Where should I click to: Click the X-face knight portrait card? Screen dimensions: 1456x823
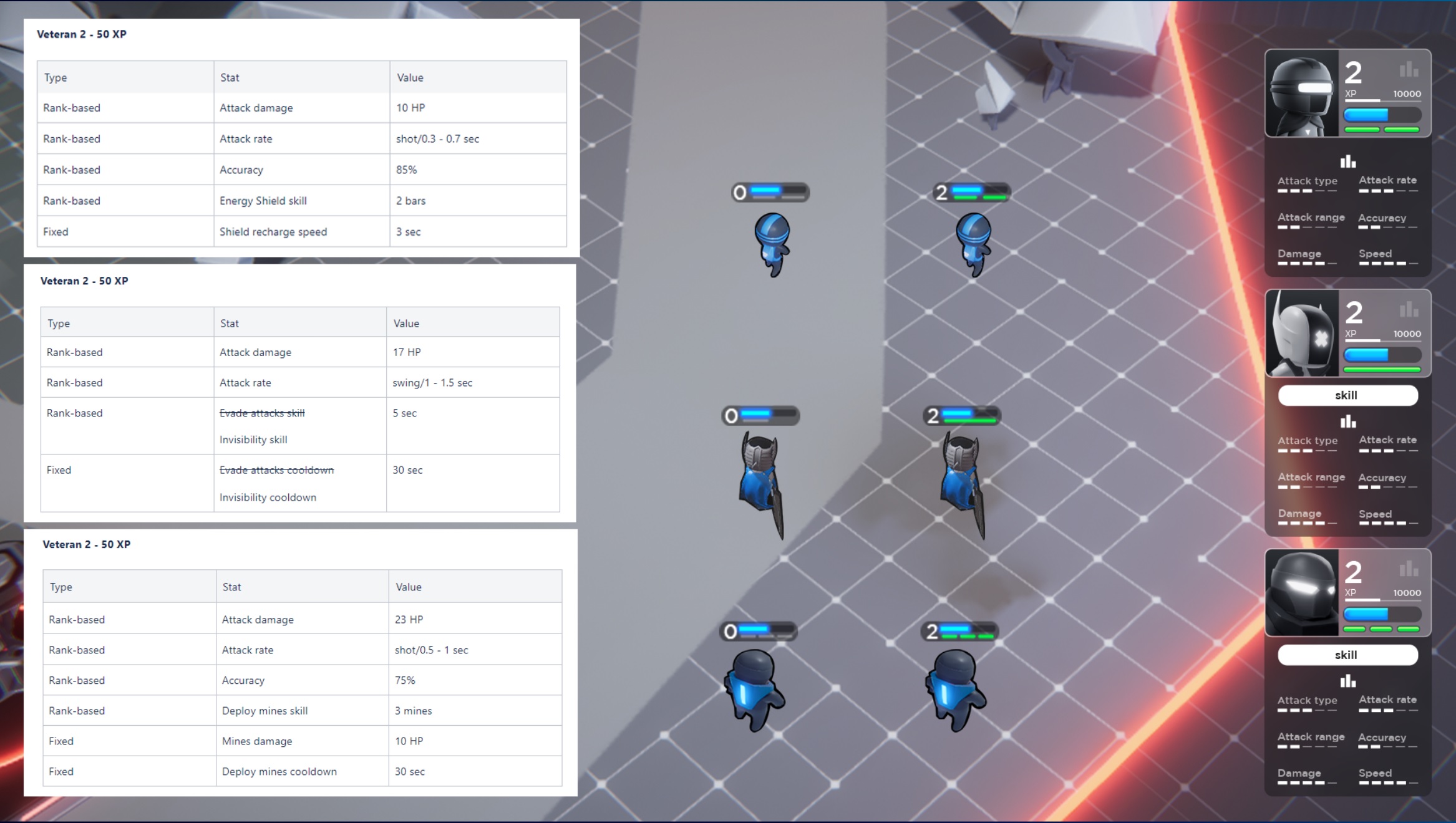point(1301,334)
